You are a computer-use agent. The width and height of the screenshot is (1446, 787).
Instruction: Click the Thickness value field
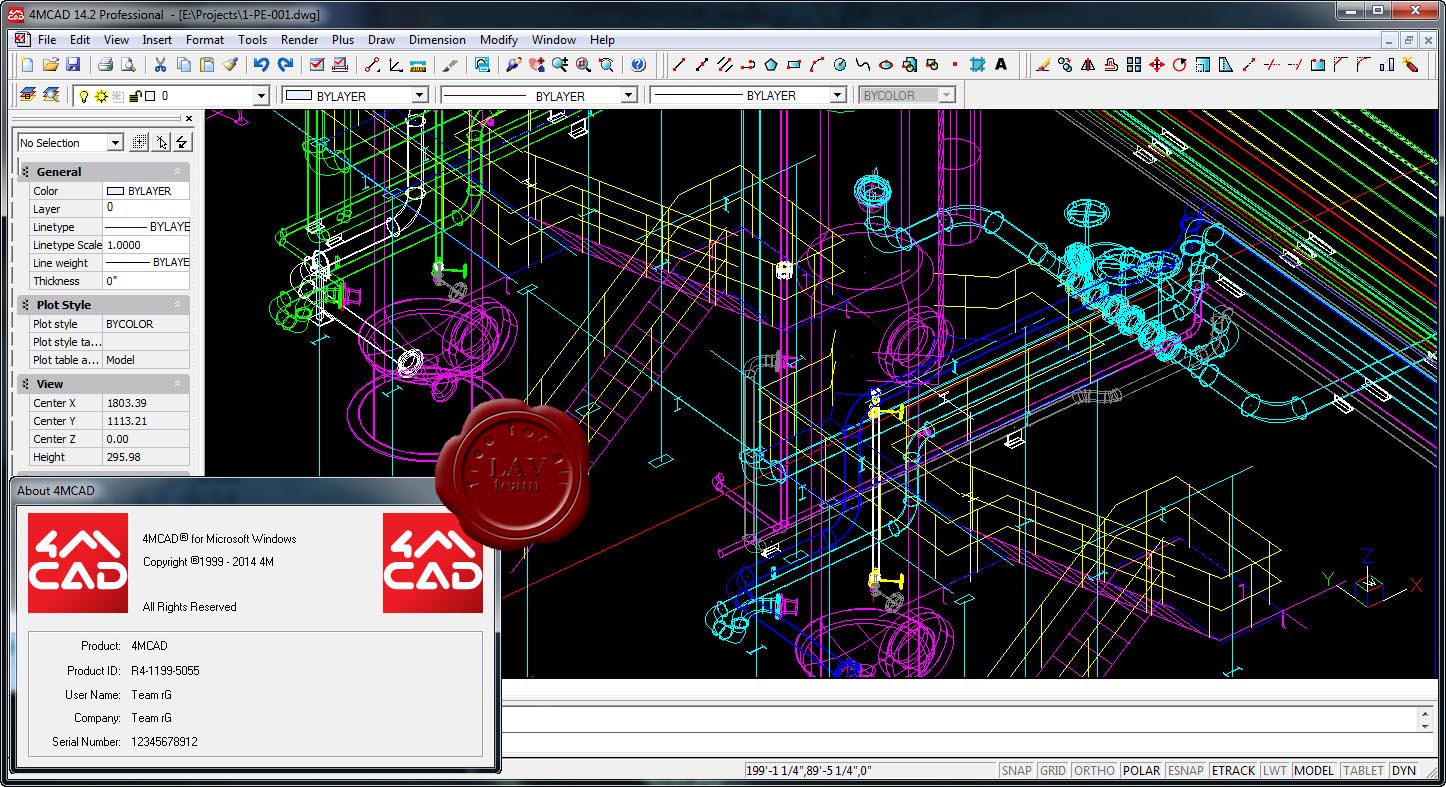146,281
